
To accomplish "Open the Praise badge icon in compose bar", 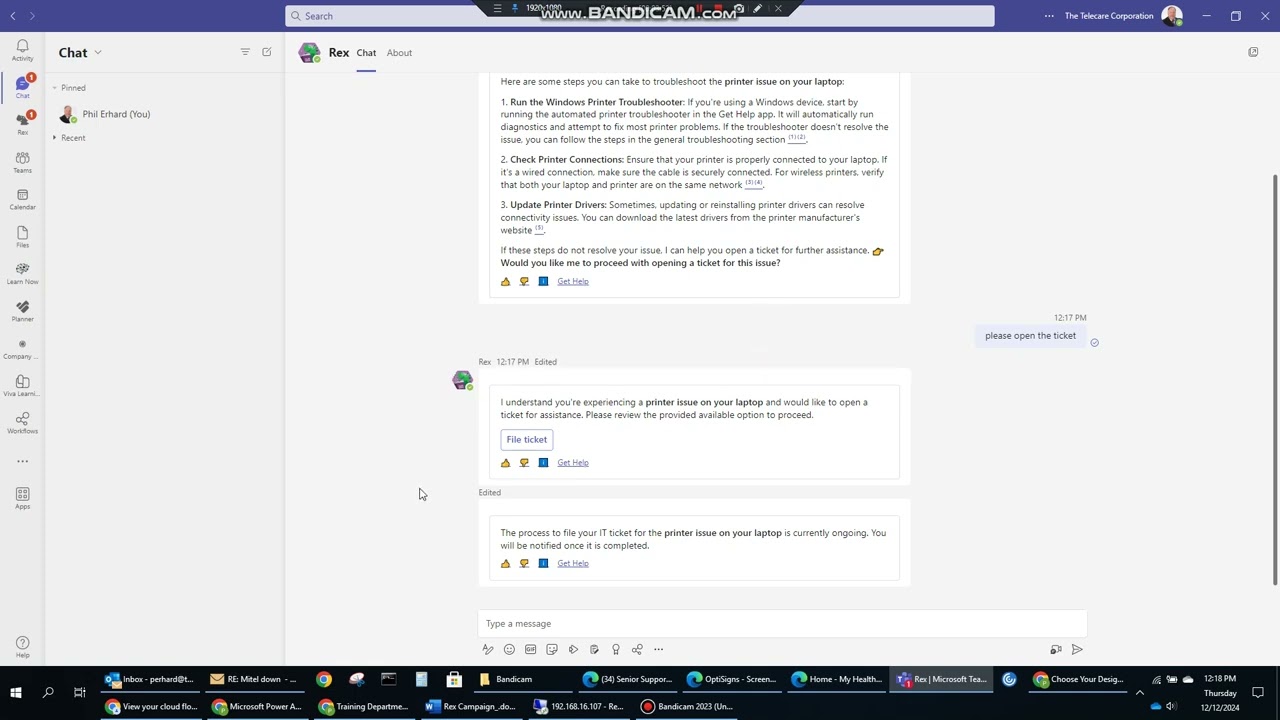I will 616,650.
